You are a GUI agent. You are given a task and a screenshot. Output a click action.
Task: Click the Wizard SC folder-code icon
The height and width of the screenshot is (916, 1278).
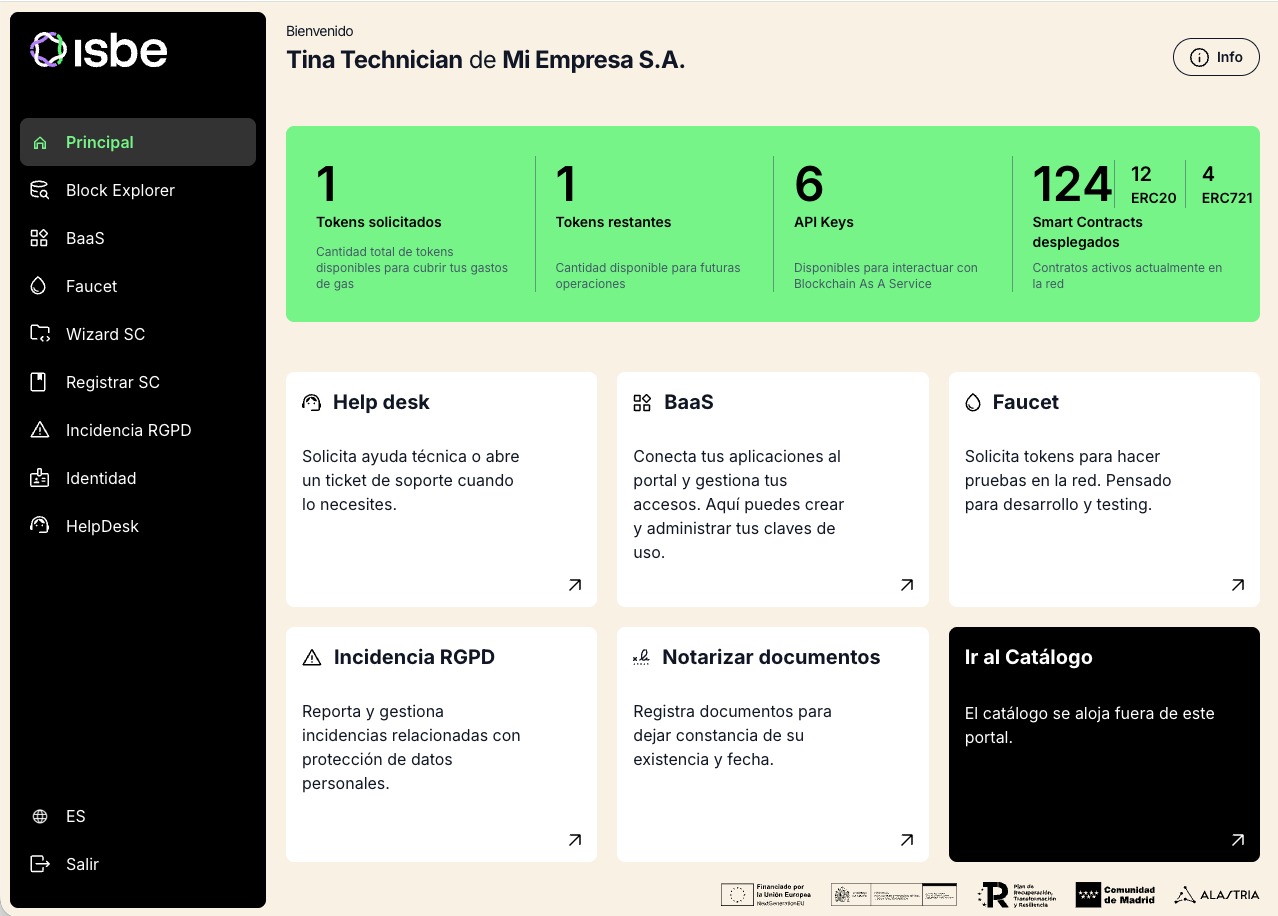pos(40,334)
